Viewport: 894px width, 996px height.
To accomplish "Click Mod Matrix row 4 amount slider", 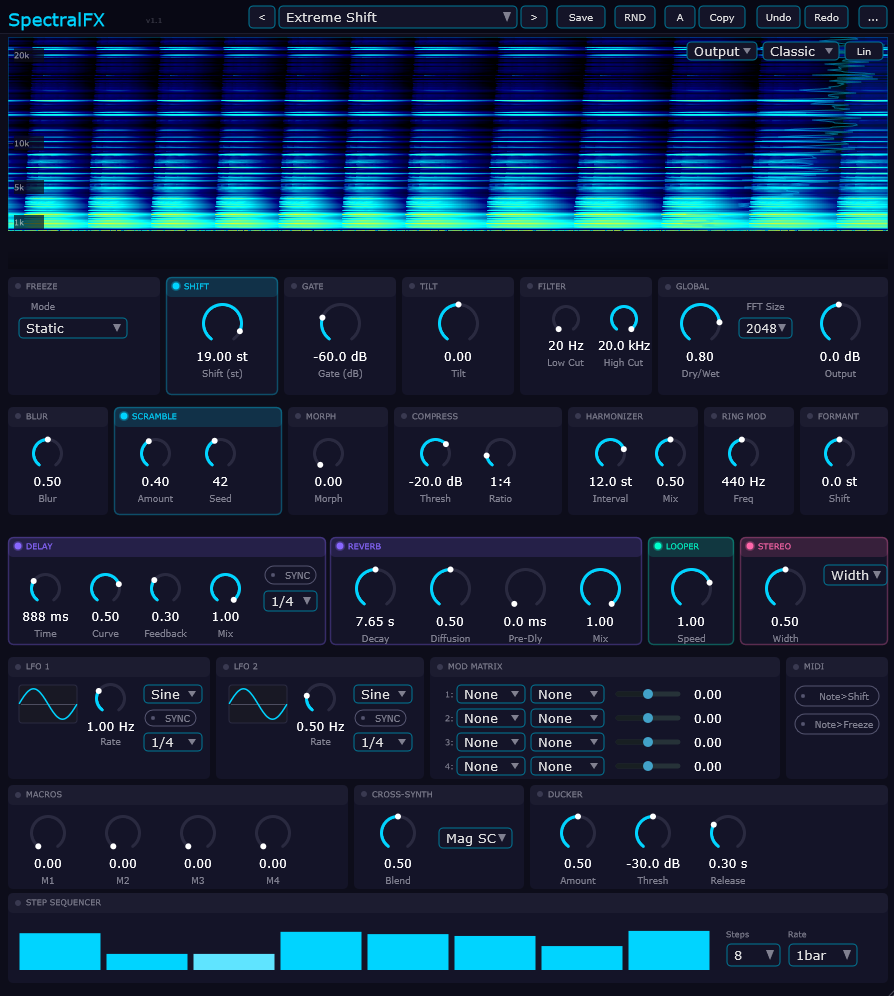I will pyautogui.click(x=648, y=767).
